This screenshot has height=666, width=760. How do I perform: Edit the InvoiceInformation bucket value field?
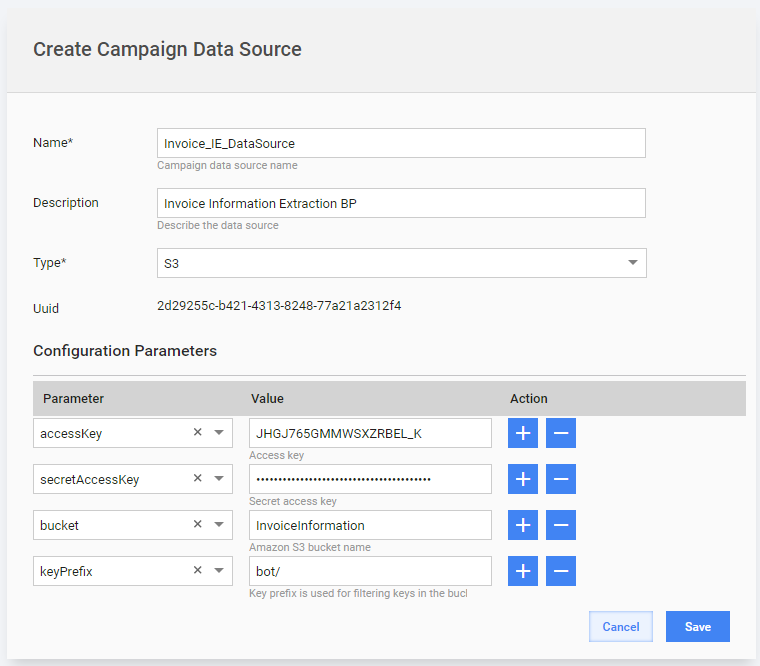pos(370,525)
